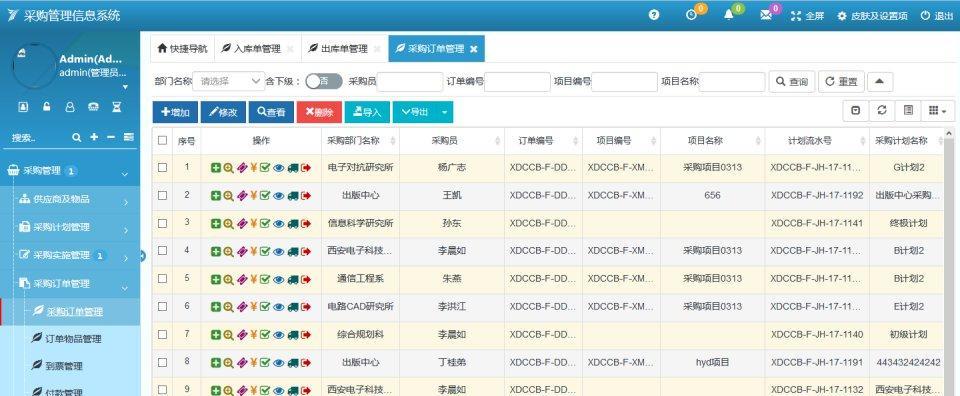Tick the select-all checkbox in table header

point(162,140)
